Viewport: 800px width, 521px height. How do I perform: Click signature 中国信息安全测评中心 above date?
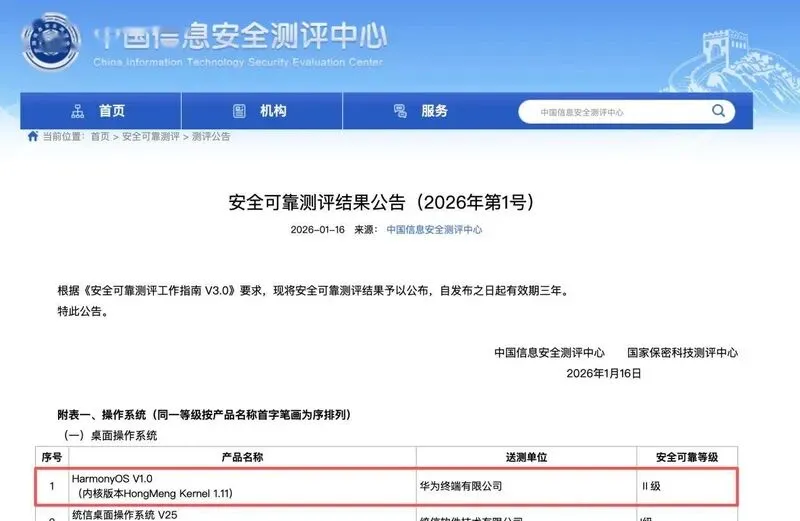point(549,353)
